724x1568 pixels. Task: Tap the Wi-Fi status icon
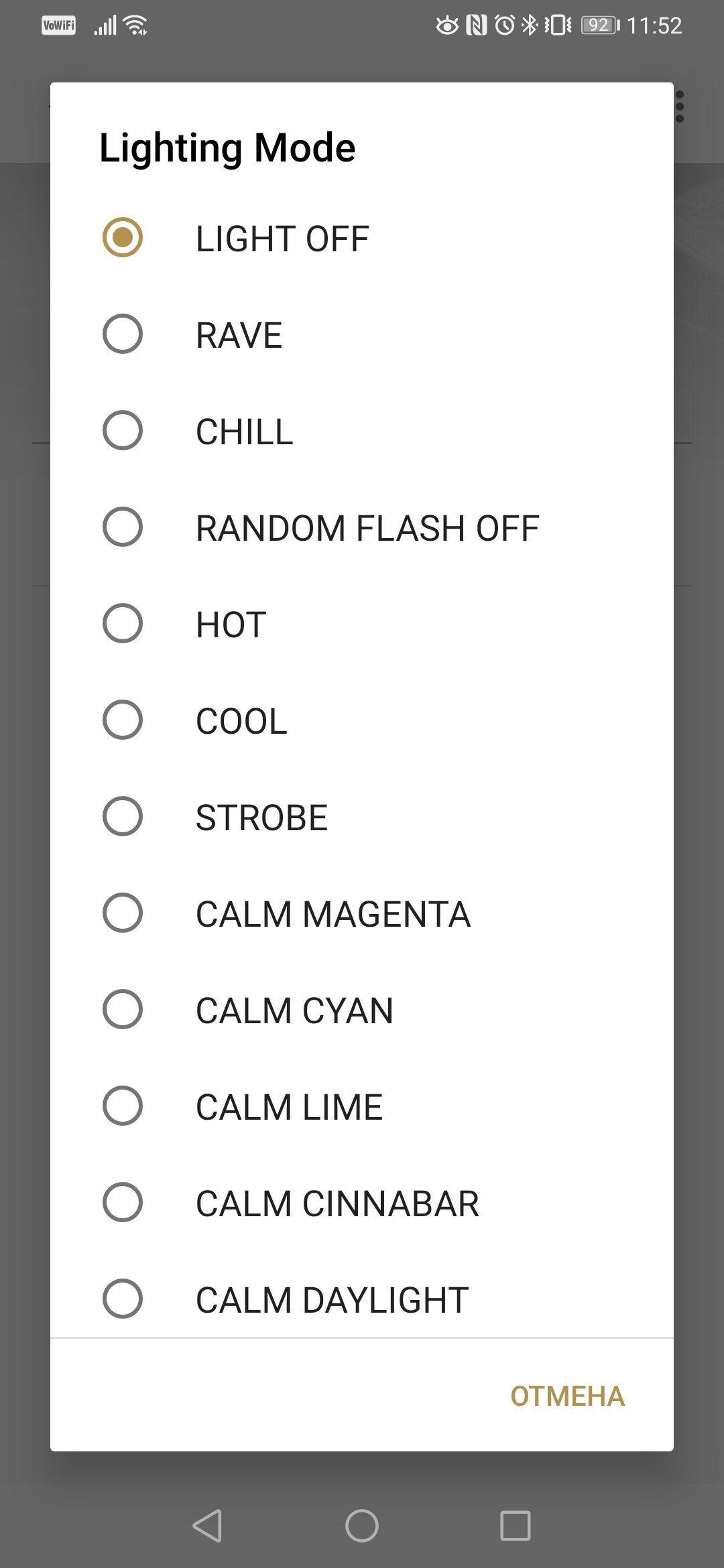click(136, 25)
